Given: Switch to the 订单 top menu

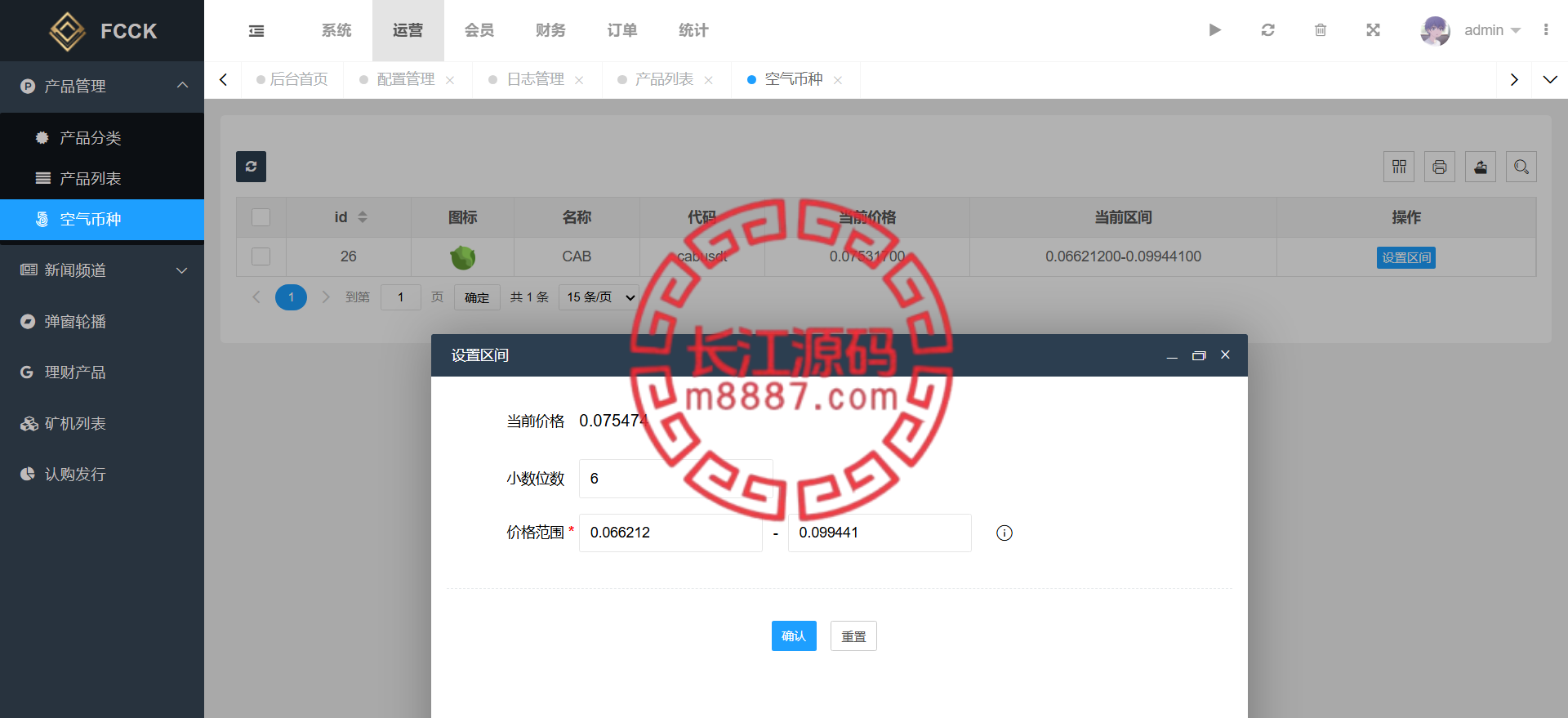Looking at the screenshot, I should coord(622,30).
